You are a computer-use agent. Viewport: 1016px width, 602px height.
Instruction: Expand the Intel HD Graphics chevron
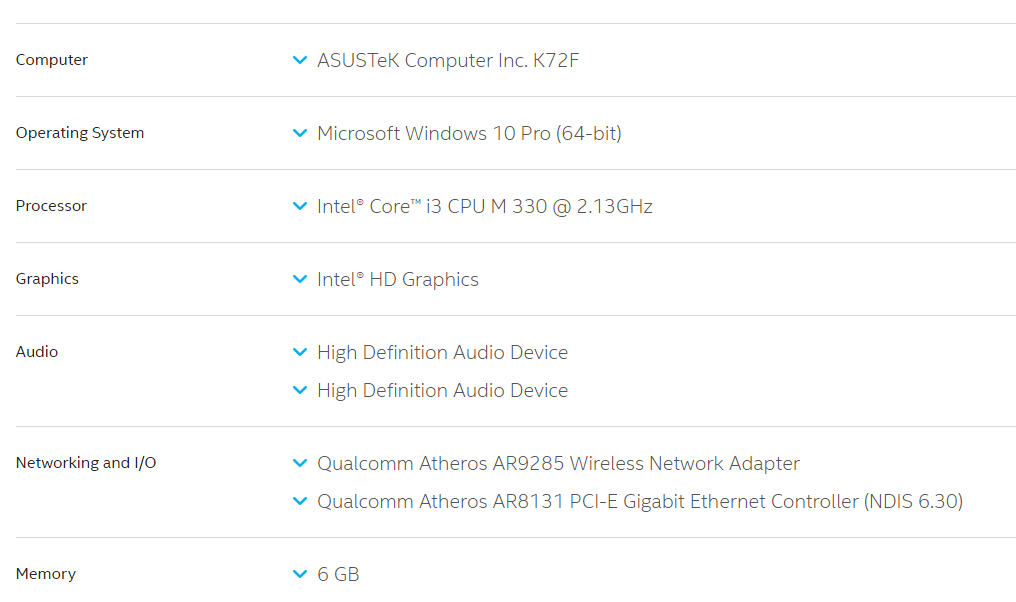point(300,279)
